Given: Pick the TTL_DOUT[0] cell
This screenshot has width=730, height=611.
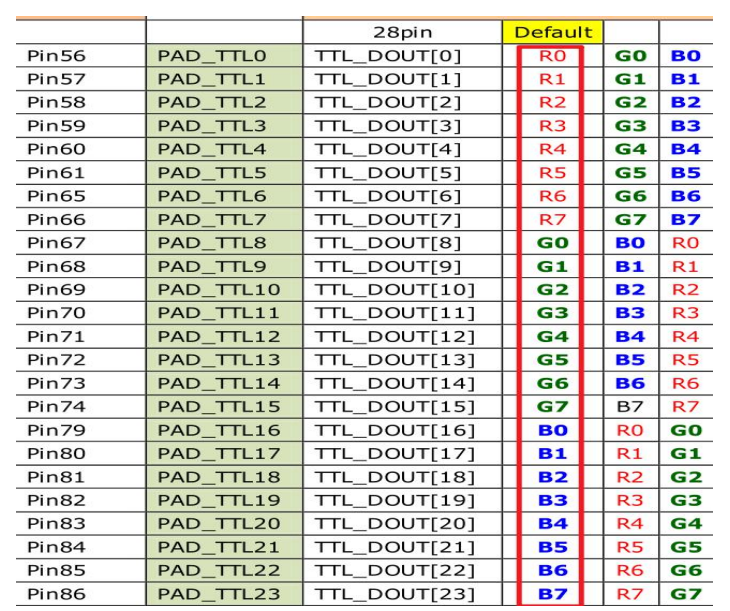Looking at the screenshot, I should pos(402,56).
